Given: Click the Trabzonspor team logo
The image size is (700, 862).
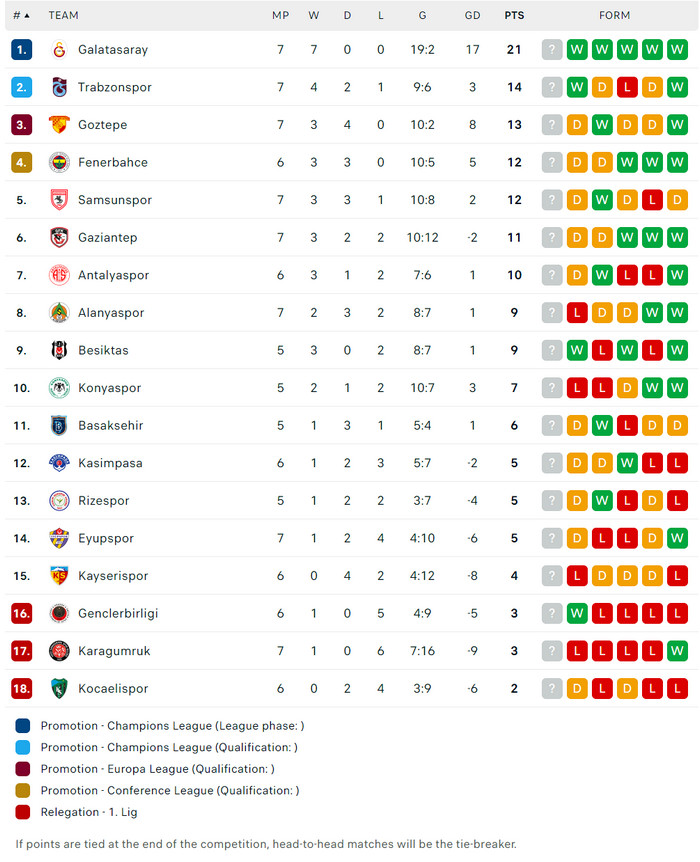Looking at the screenshot, I should pyautogui.click(x=59, y=87).
